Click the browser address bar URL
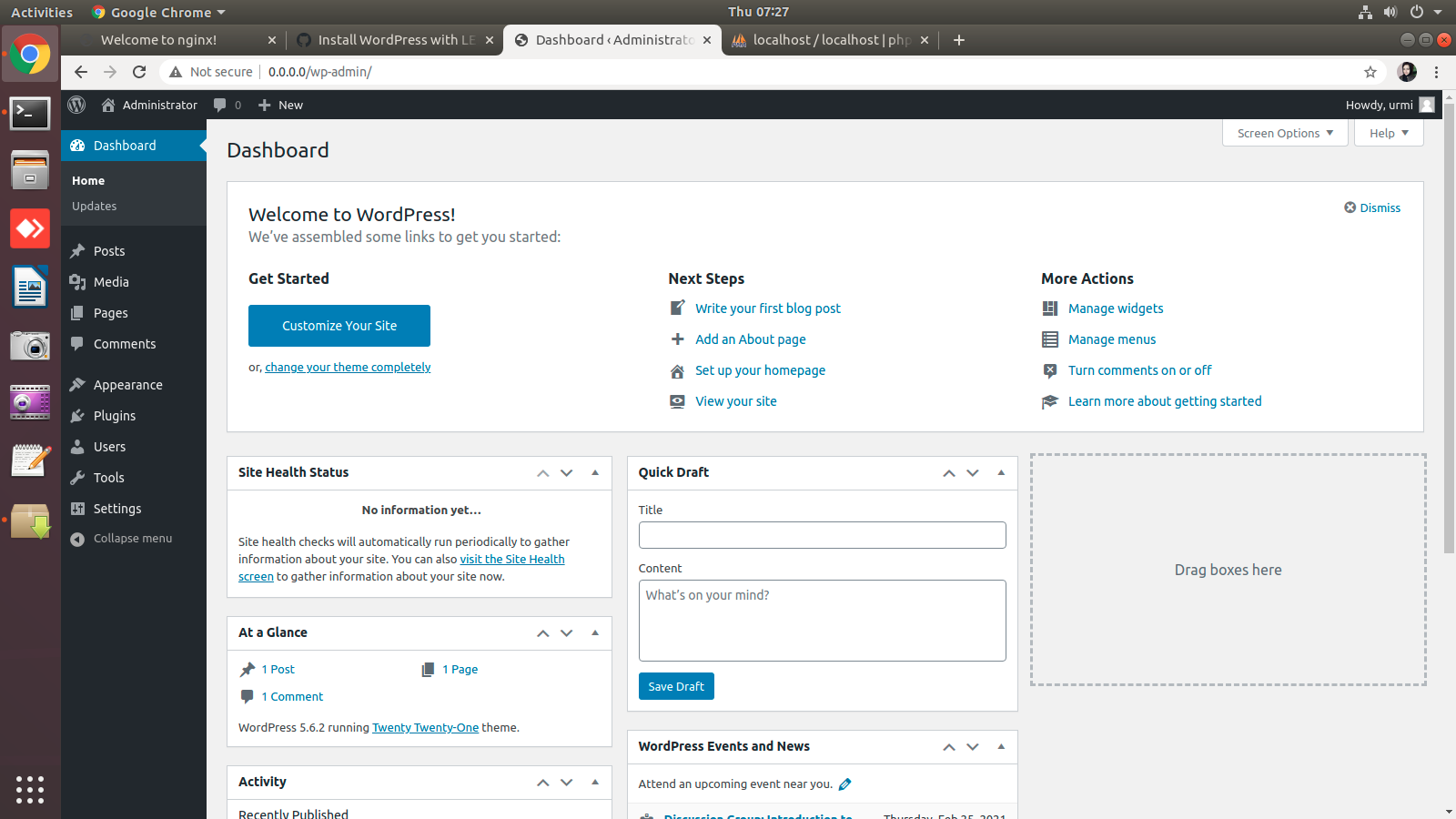The height and width of the screenshot is (819, 1456). click(320, 72)
